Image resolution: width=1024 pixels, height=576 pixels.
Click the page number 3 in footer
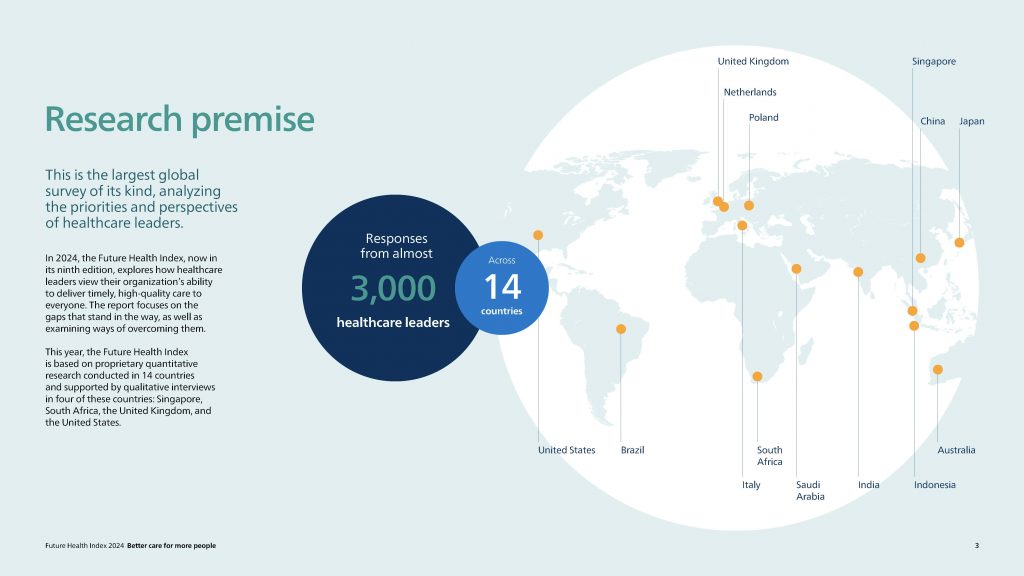(x=976, y=545)
